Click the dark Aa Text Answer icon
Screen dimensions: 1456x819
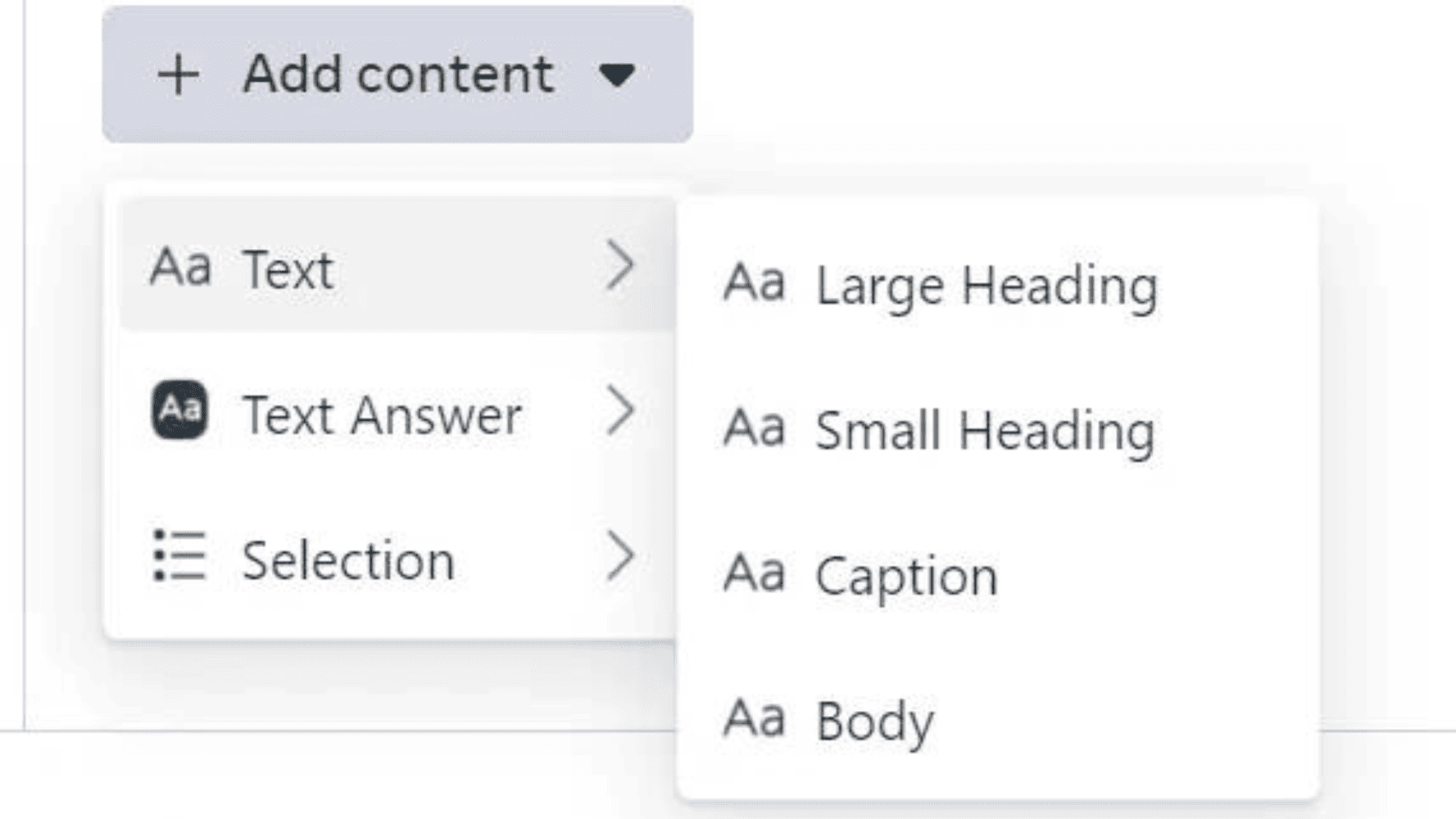coord(179,409)
